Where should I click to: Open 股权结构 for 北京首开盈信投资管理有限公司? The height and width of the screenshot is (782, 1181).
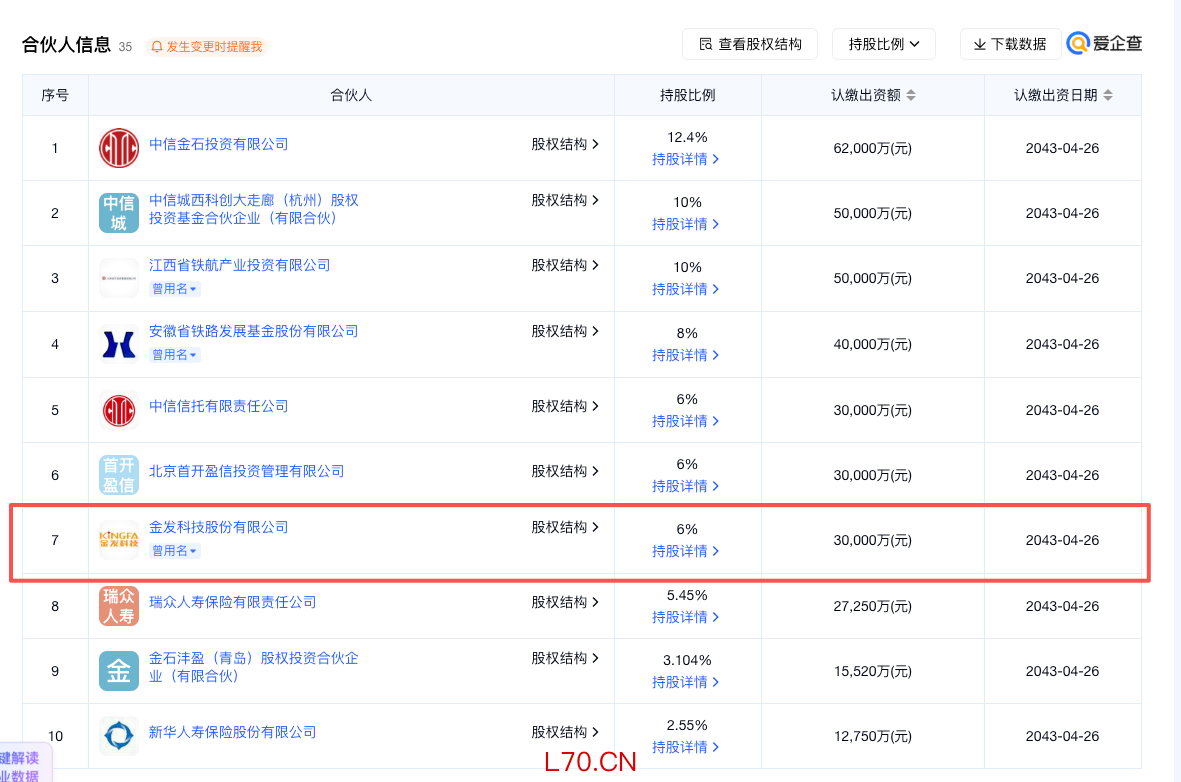tap(565, 471)
